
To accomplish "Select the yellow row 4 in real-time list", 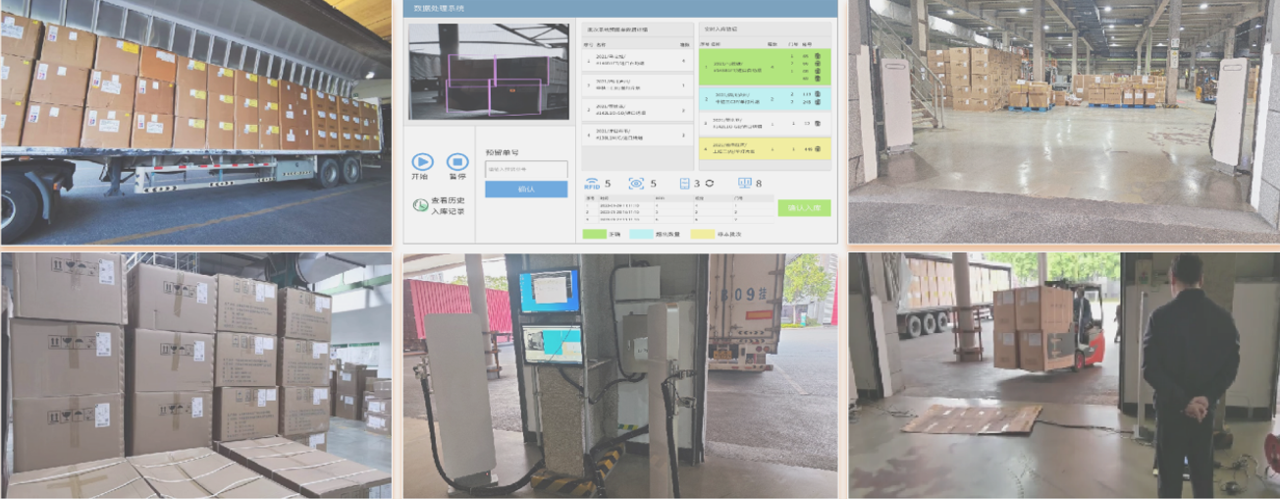I will [x=765, y=148].
